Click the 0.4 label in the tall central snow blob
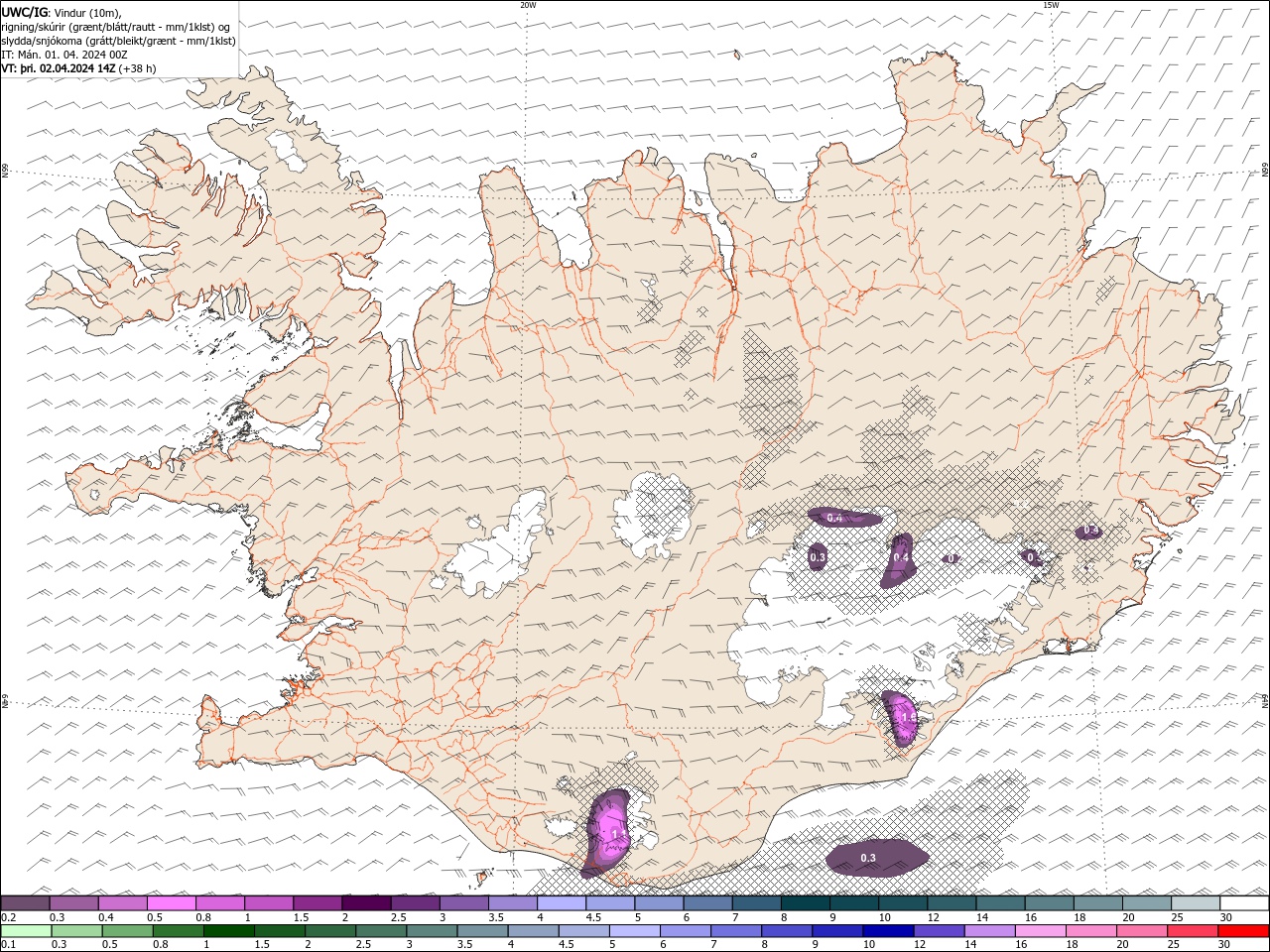 901,558
